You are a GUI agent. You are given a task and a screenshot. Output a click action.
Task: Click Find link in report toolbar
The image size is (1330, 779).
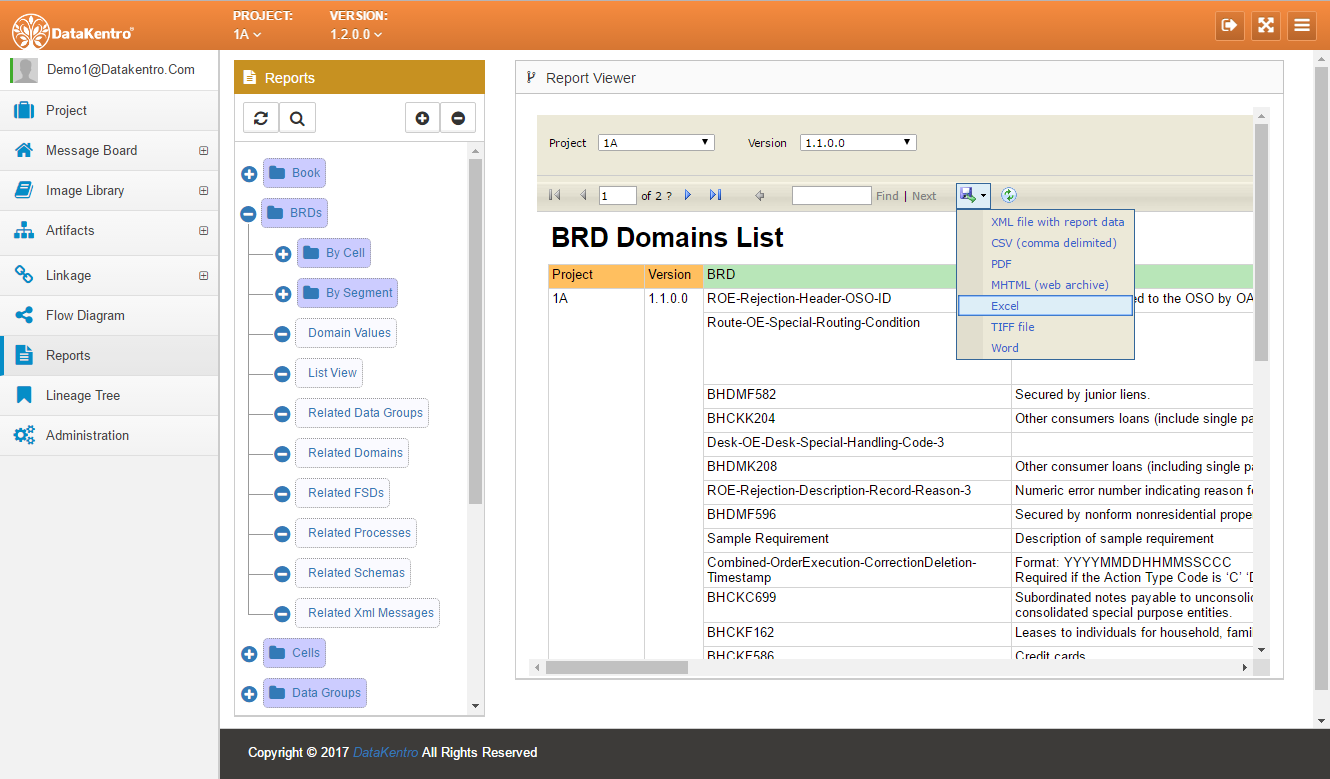tap(887, 196)
